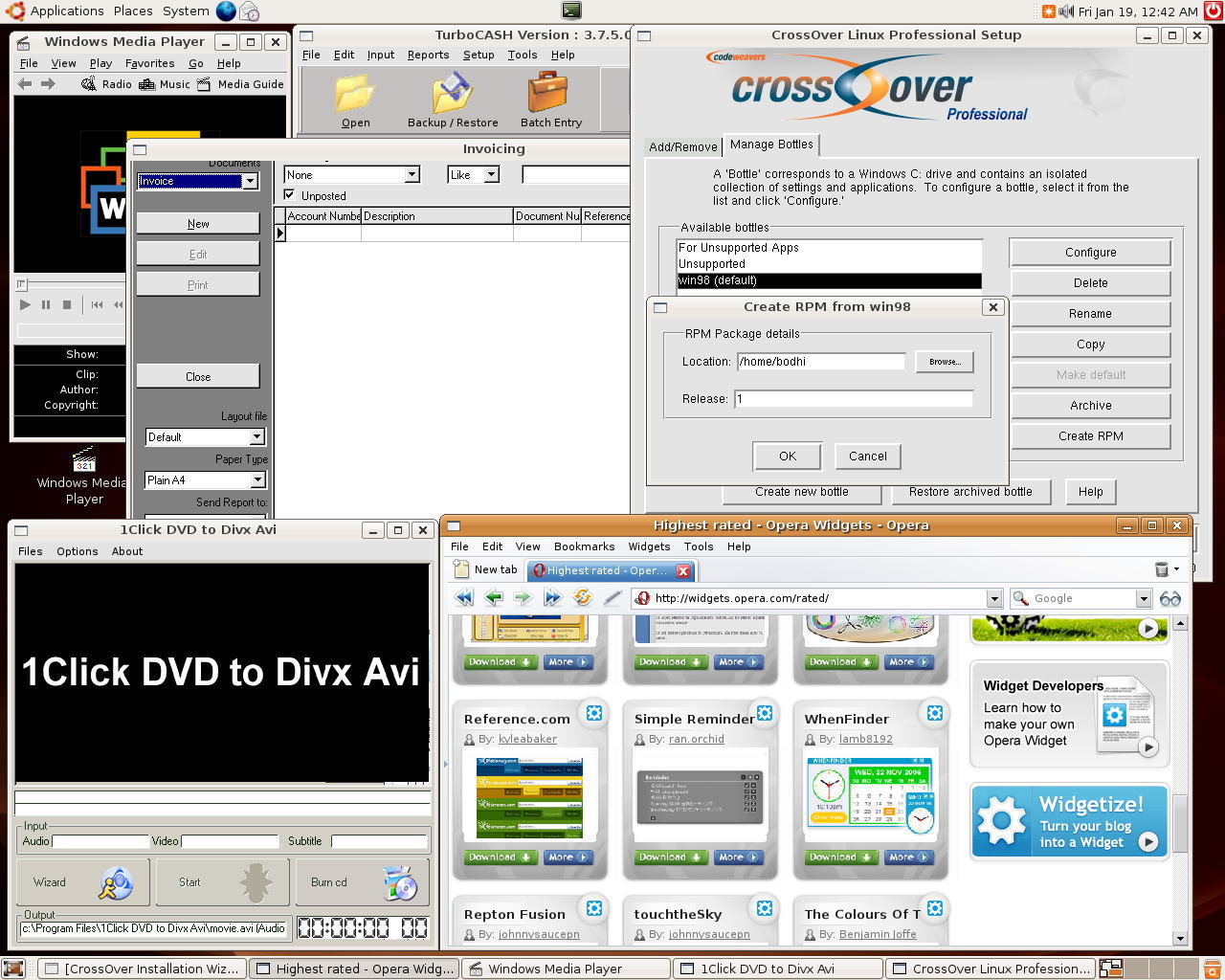Open Opera address bar dropdown arrow
Viewport: 1225px width, 980px height.
[x=994, y=599]
